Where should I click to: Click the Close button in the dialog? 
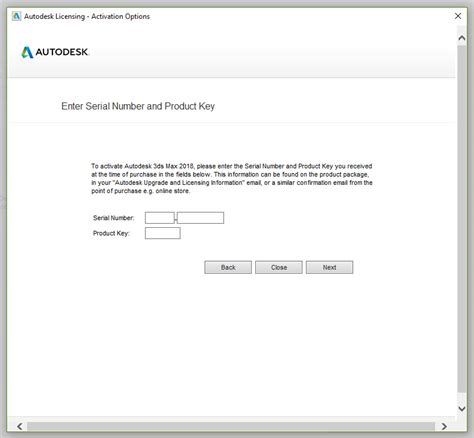(279, 267)
